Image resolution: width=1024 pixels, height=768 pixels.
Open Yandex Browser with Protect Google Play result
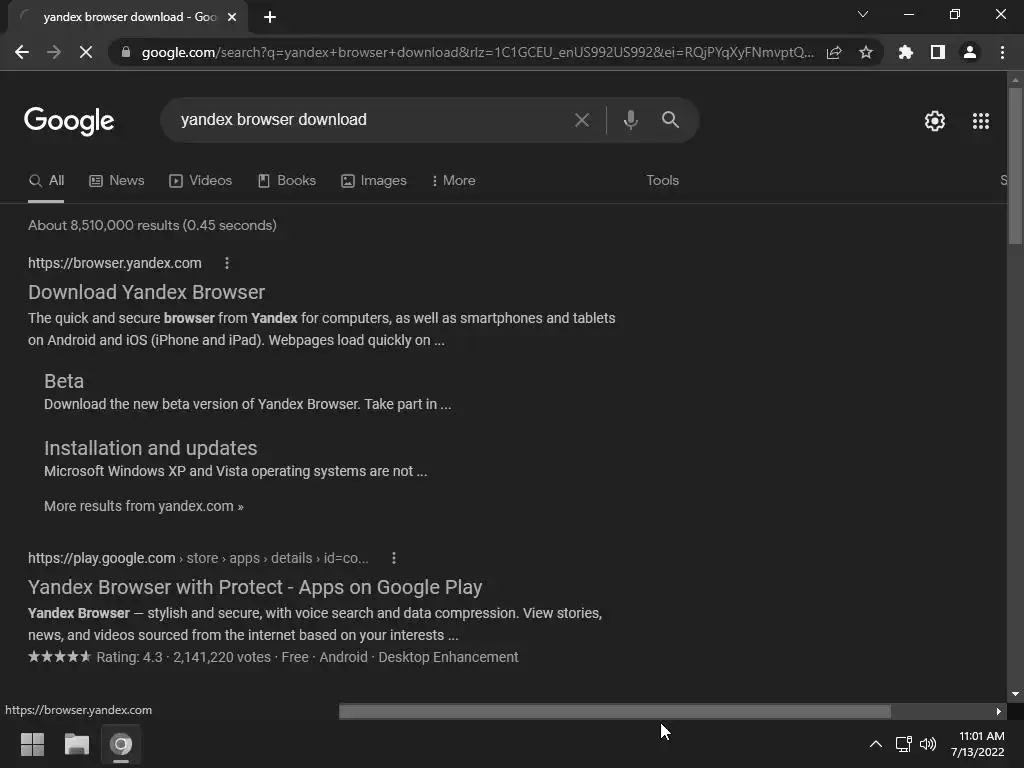pos(255,587)
